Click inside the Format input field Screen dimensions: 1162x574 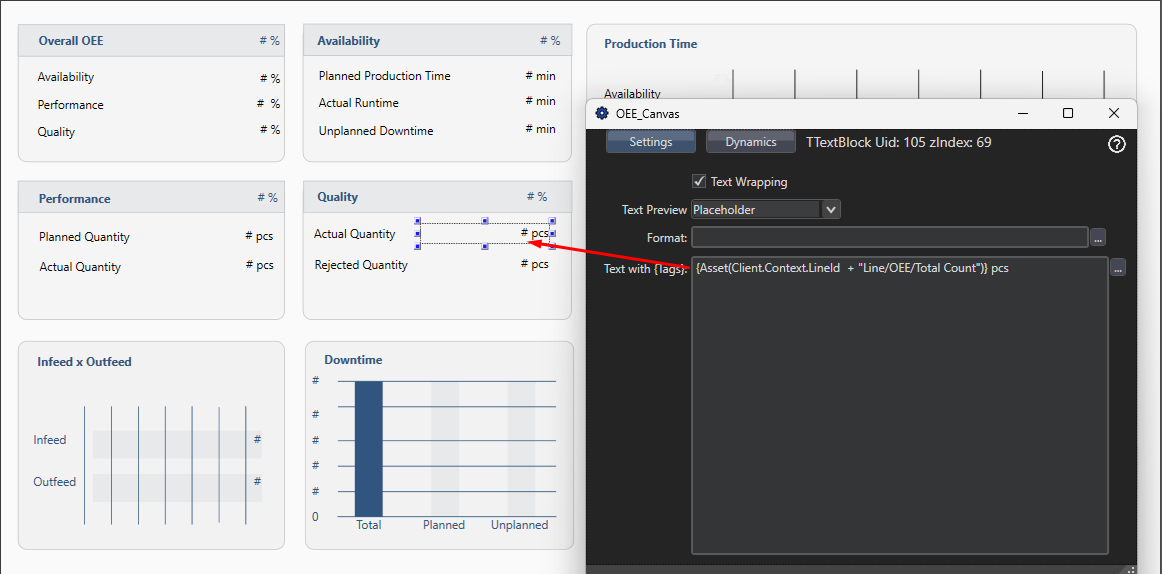(889, 238)
